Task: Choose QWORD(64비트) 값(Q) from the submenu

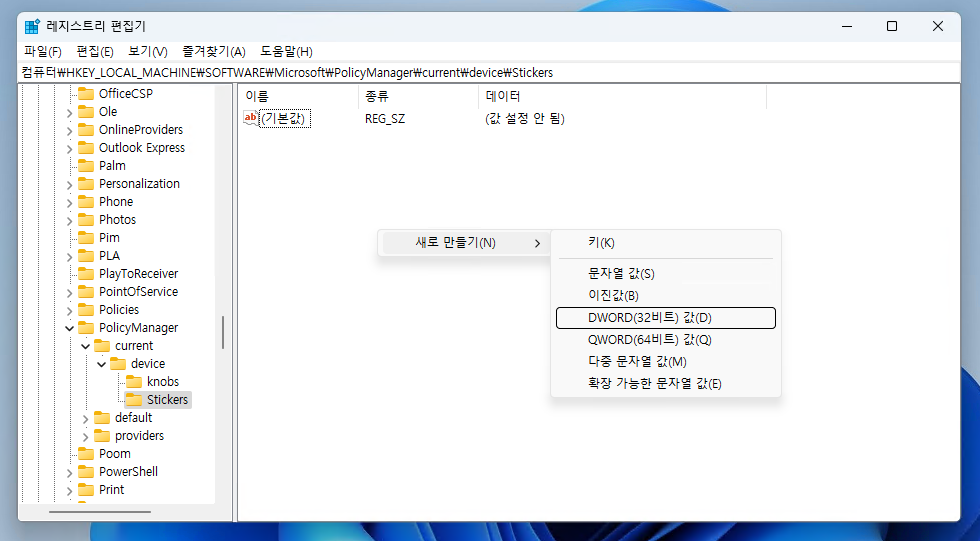Action: click(666, 340)
